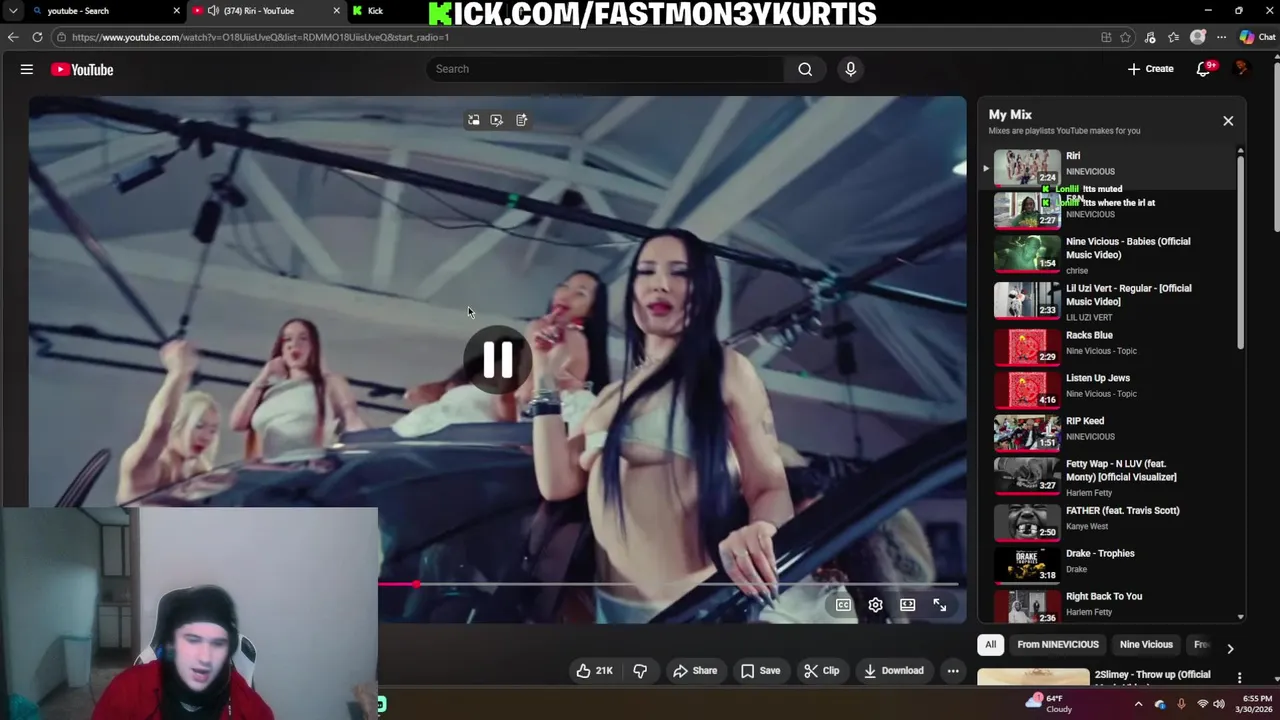Open more actions ellipsis below video

pos(953,671)
